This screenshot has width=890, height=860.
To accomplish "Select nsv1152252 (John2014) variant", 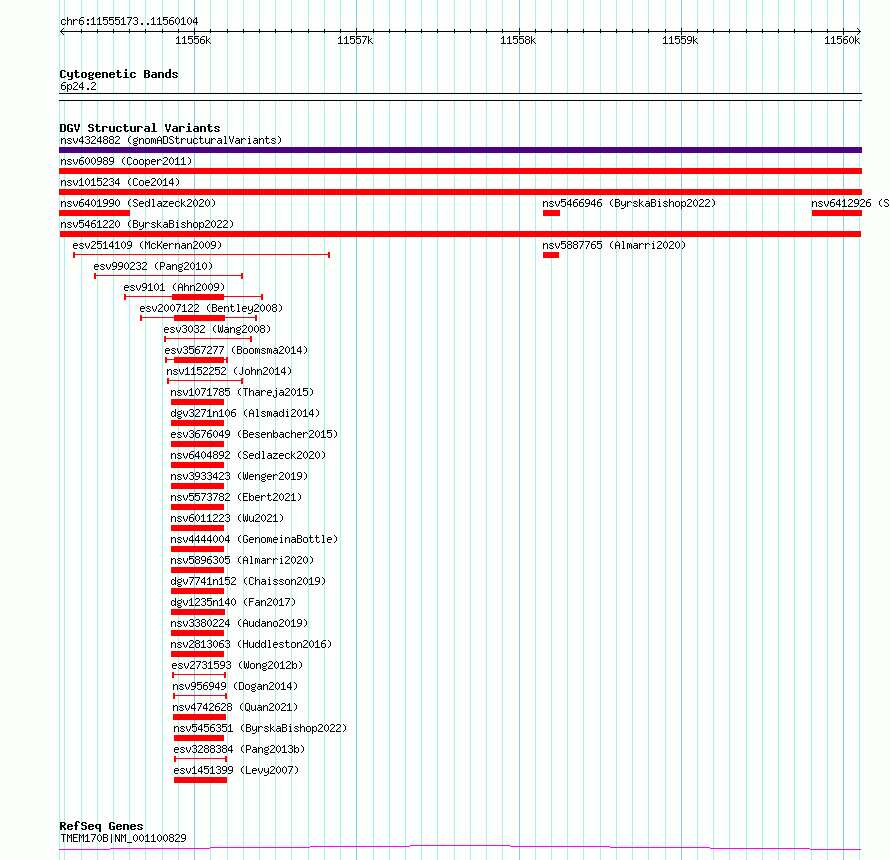I will (x=229, y=371).
